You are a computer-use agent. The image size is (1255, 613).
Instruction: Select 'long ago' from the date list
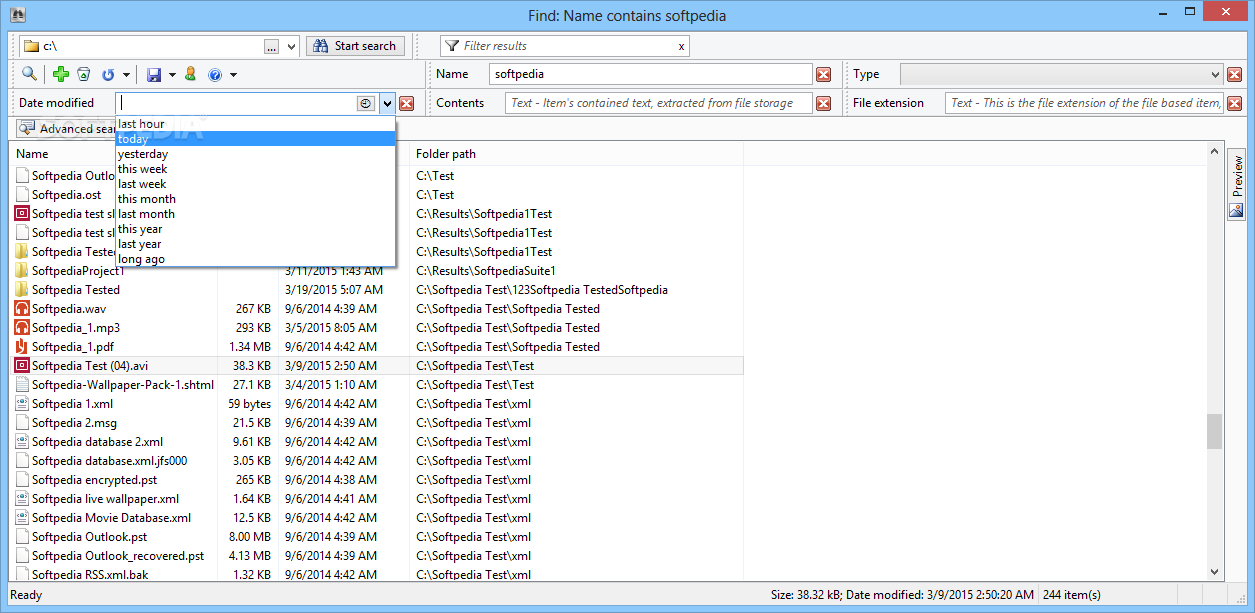pos(255,259)
